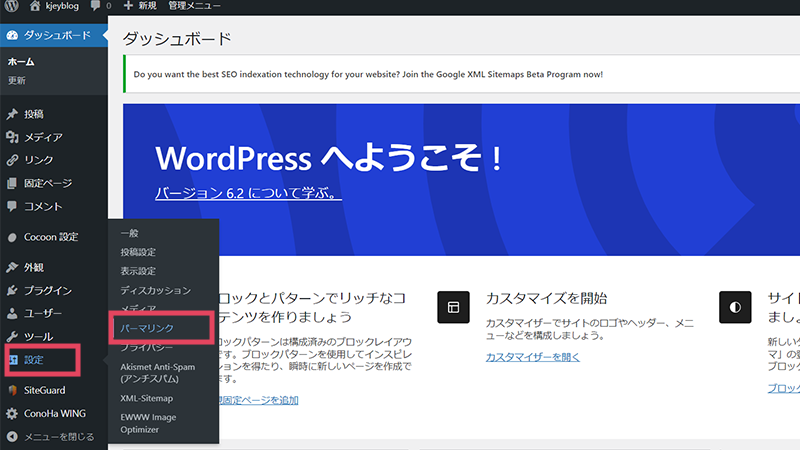Screen dimensions: 800x450
Task: Click the 外観 paintbrush icon
Action: [12, 267]
